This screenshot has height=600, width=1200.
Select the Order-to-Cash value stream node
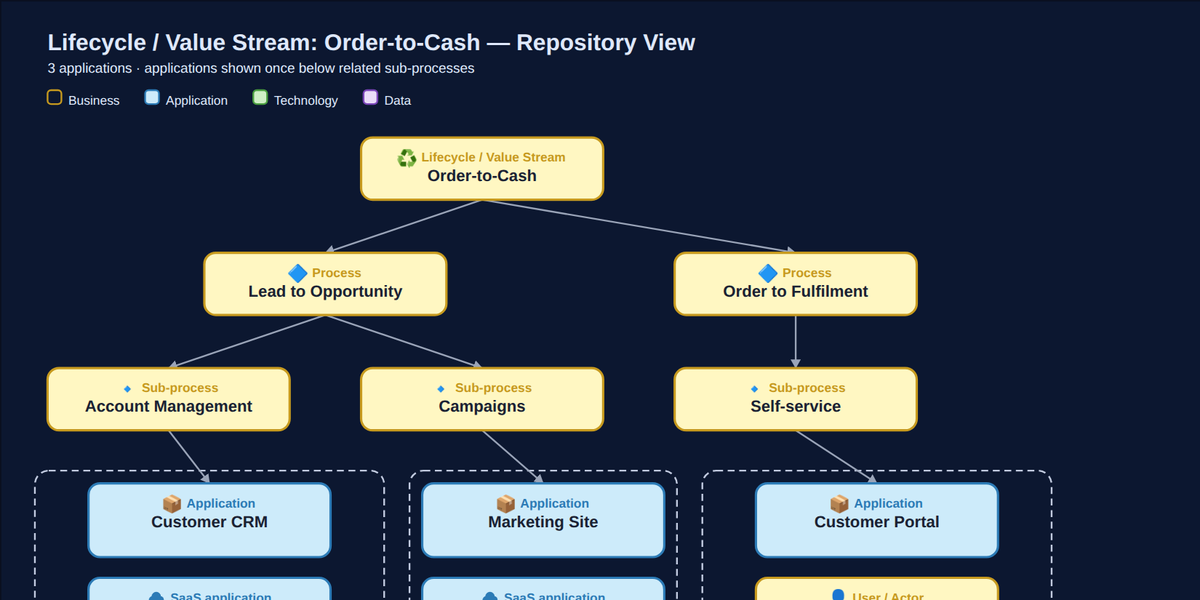(x=482, y=168)
